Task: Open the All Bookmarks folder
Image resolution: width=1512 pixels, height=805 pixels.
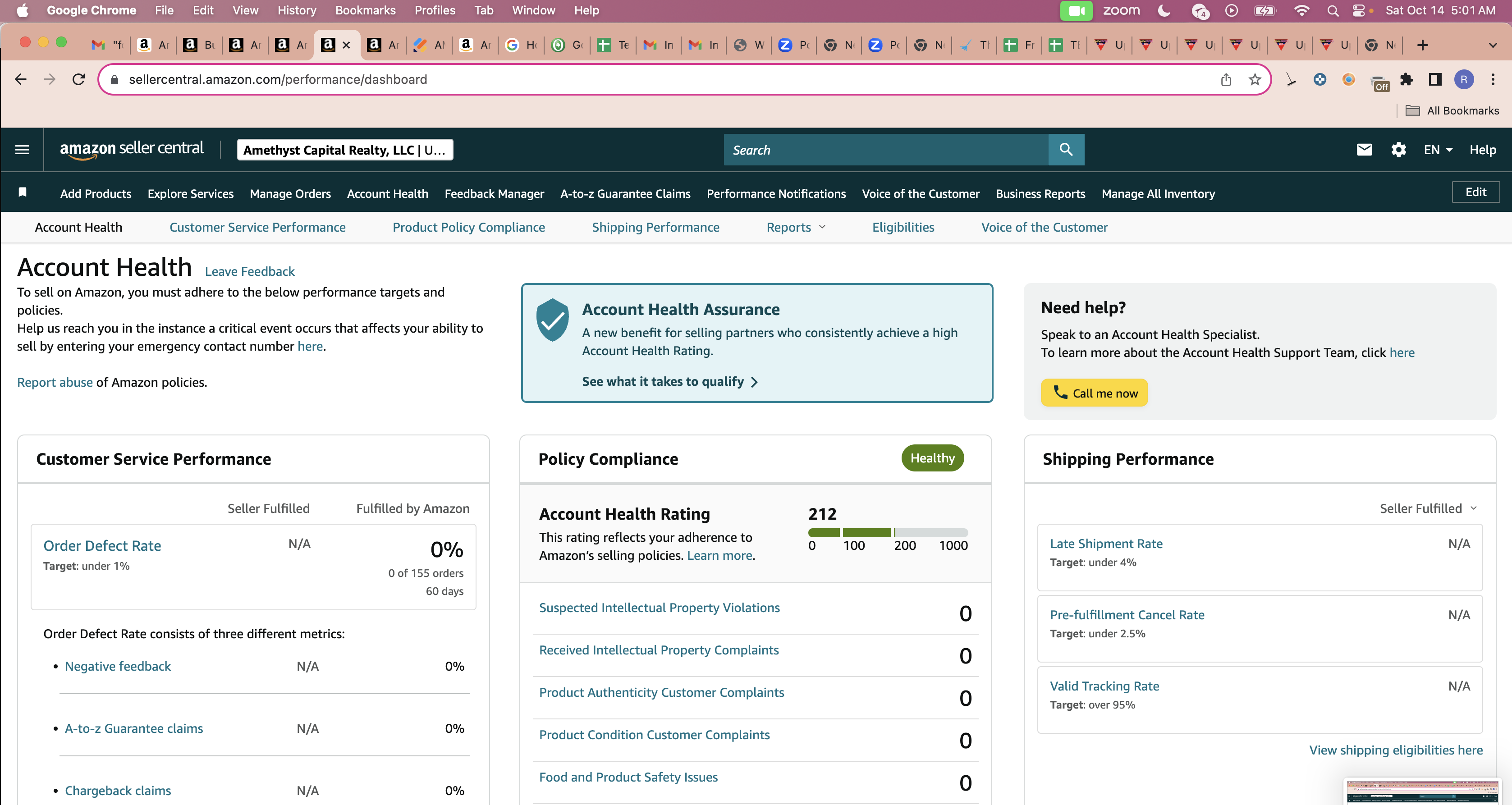Action: click(1452, 110)
